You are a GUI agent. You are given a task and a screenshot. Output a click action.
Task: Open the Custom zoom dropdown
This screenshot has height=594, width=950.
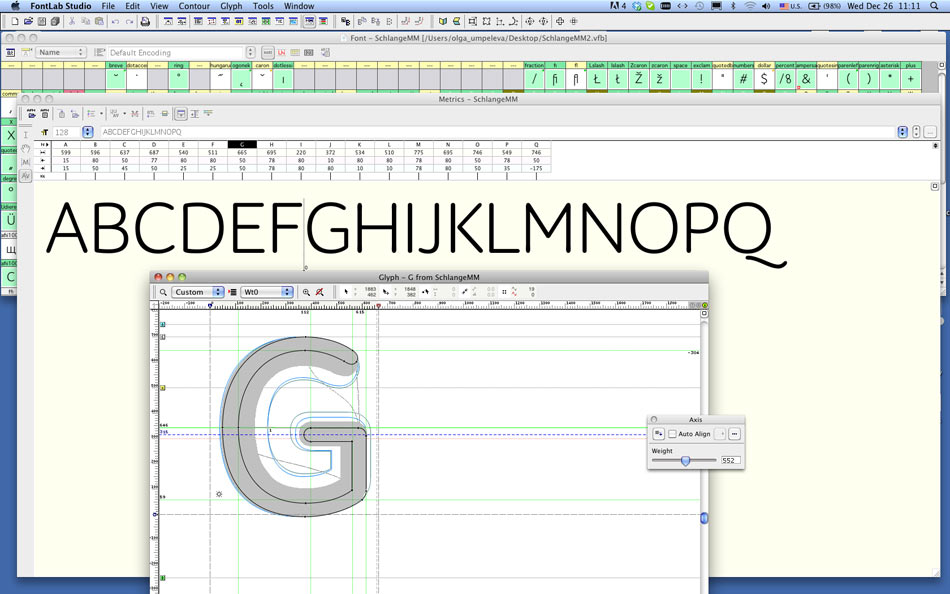coord(198,292)
